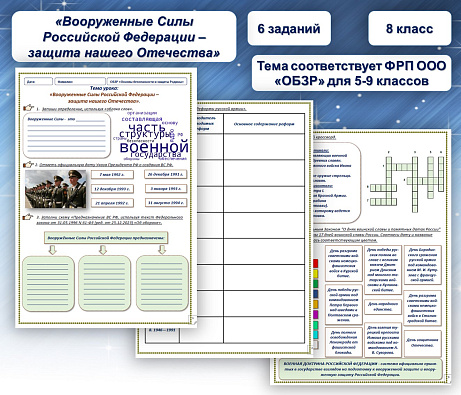The height and width of the screenshot is (395, 461).
Task: Click the Stalingrad battle card
Action: pos(422,307)
